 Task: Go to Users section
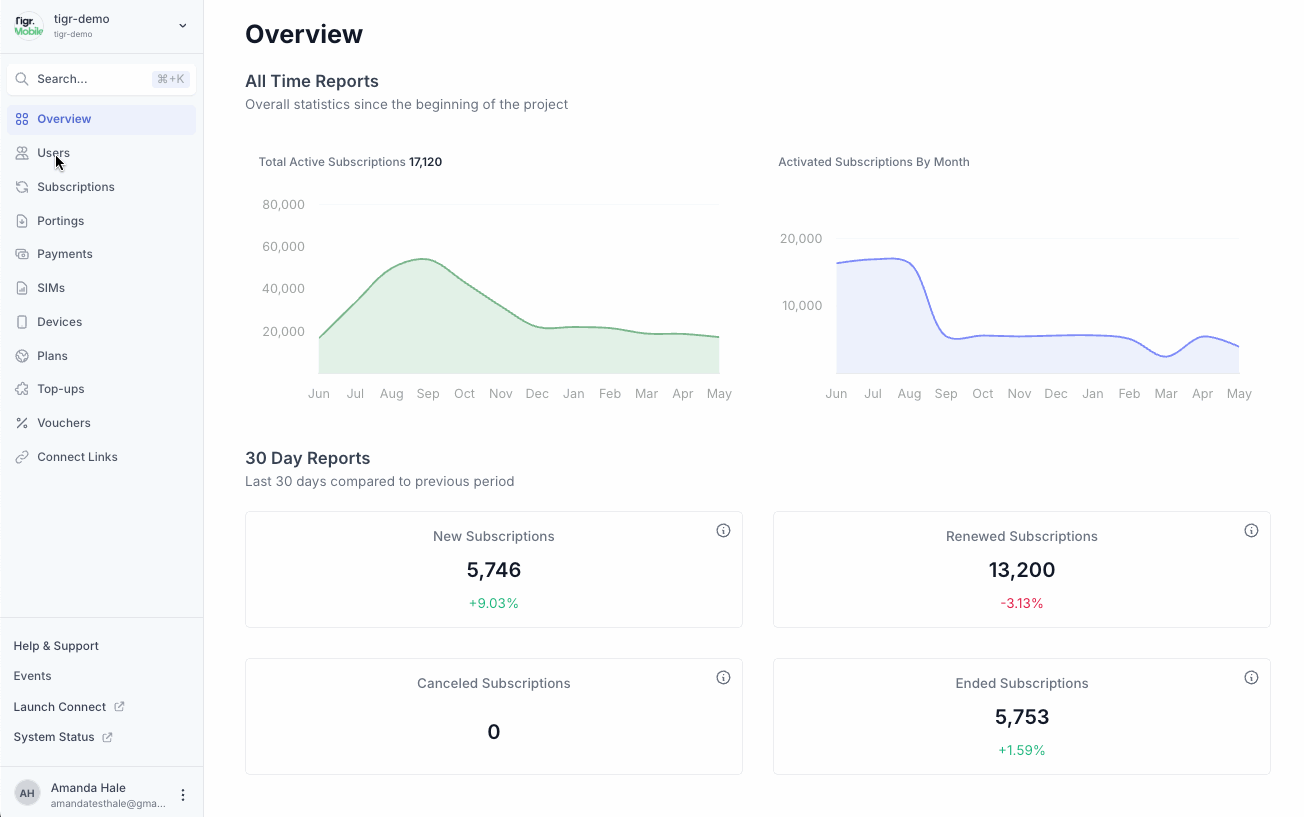pyautogui.click(x=53, y=153)
